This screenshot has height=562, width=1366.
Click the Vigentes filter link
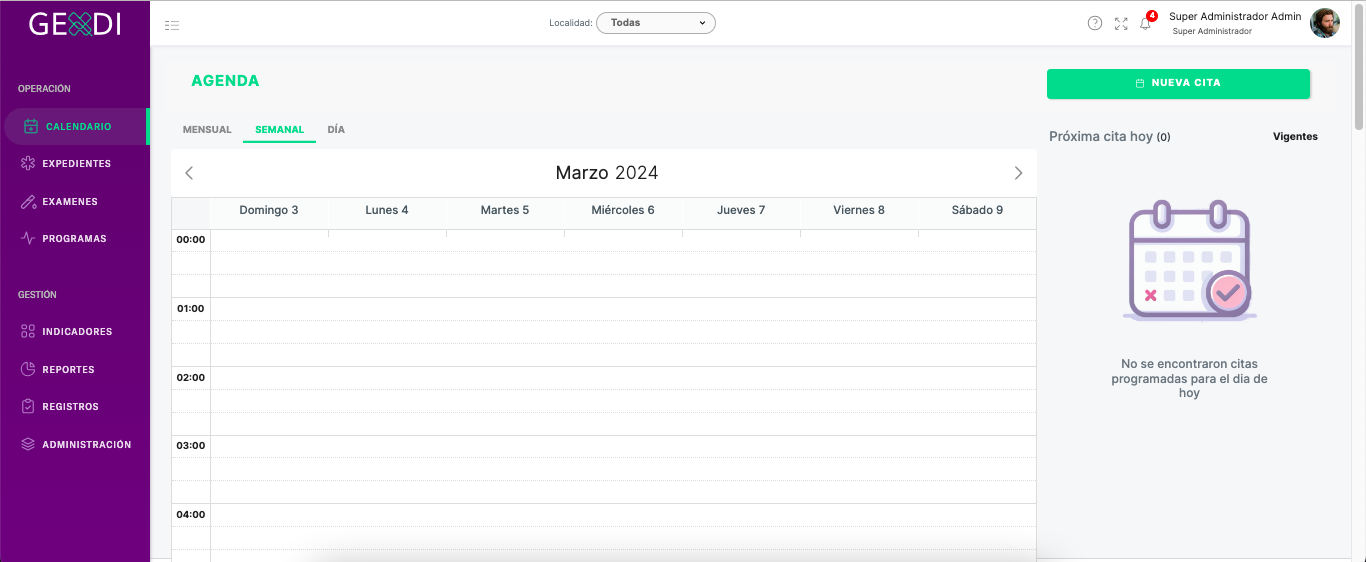click(1295, 137)
